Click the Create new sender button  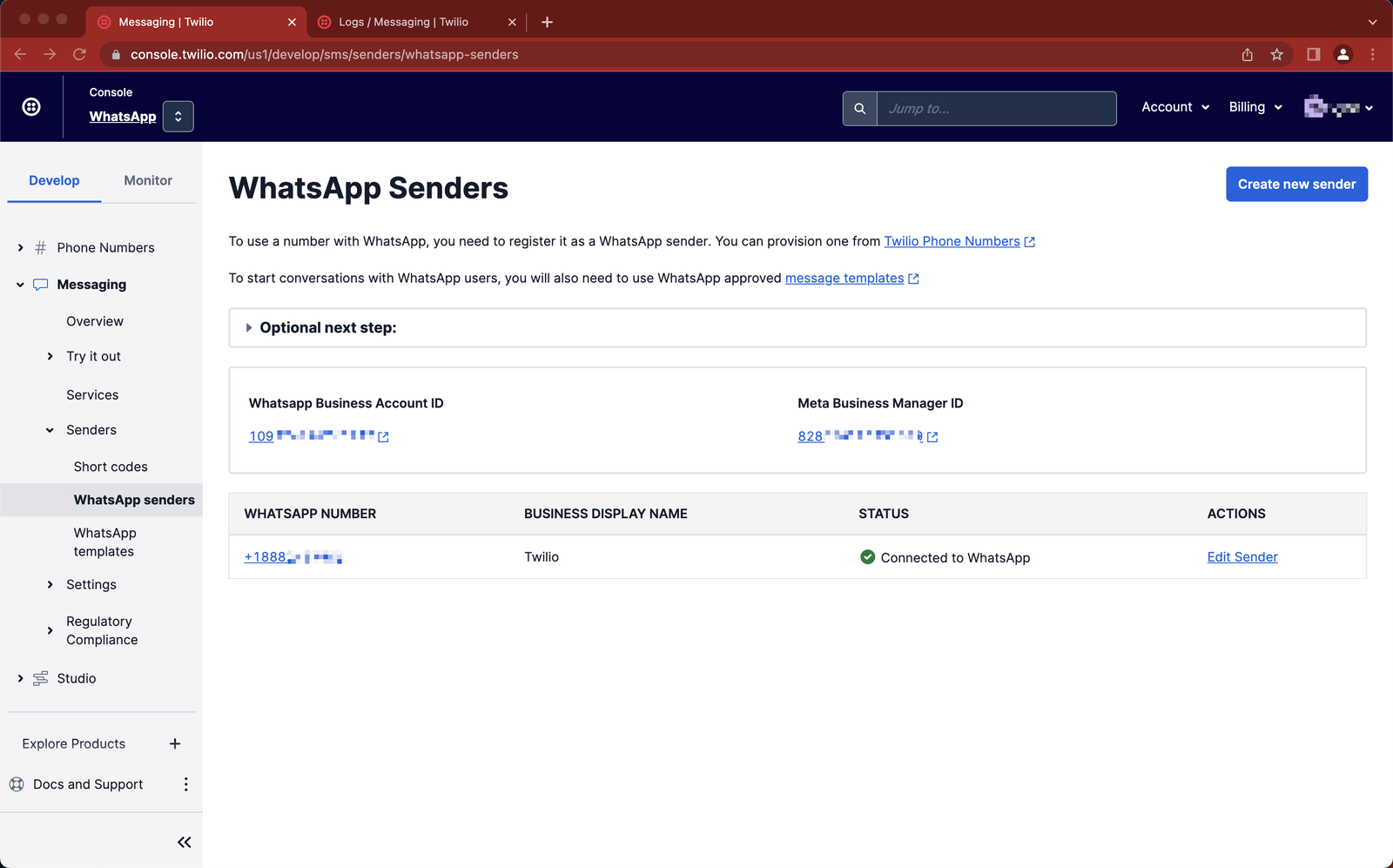[1296, 184]
